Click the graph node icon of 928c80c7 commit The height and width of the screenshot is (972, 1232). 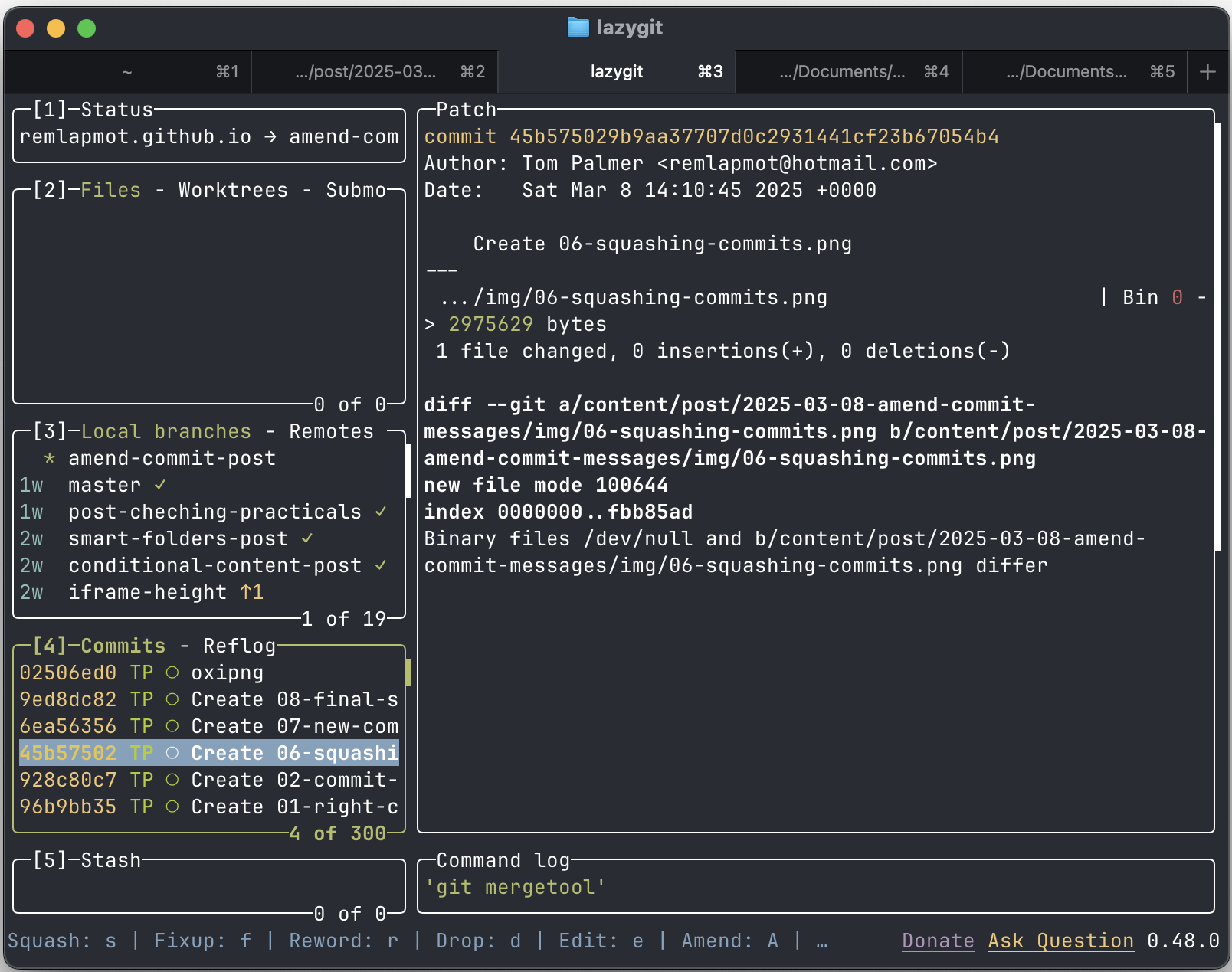(172, 780)
